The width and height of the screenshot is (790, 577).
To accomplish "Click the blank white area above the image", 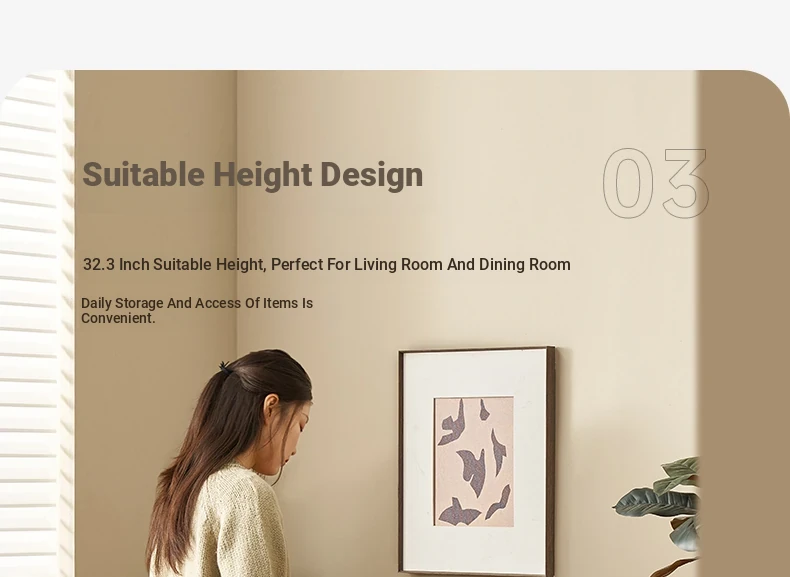I will point(395,34).
